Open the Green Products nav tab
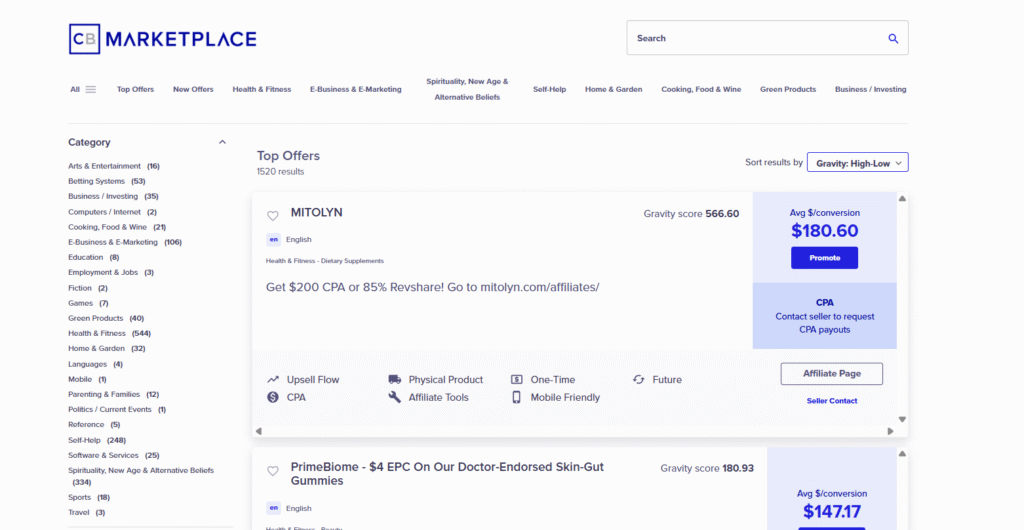1024x530 pixels. pos(788,89)
